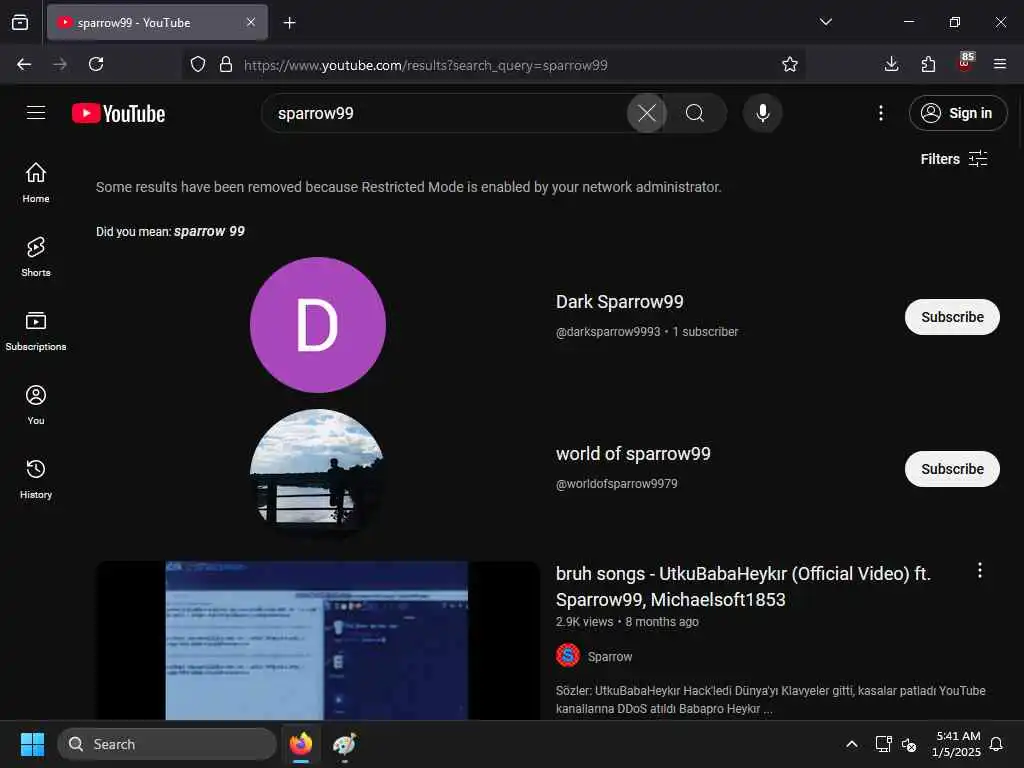Viewport: 1024px width, 768px height.
Task: Click the Sözler video description snippet
Action: (771, 699)
